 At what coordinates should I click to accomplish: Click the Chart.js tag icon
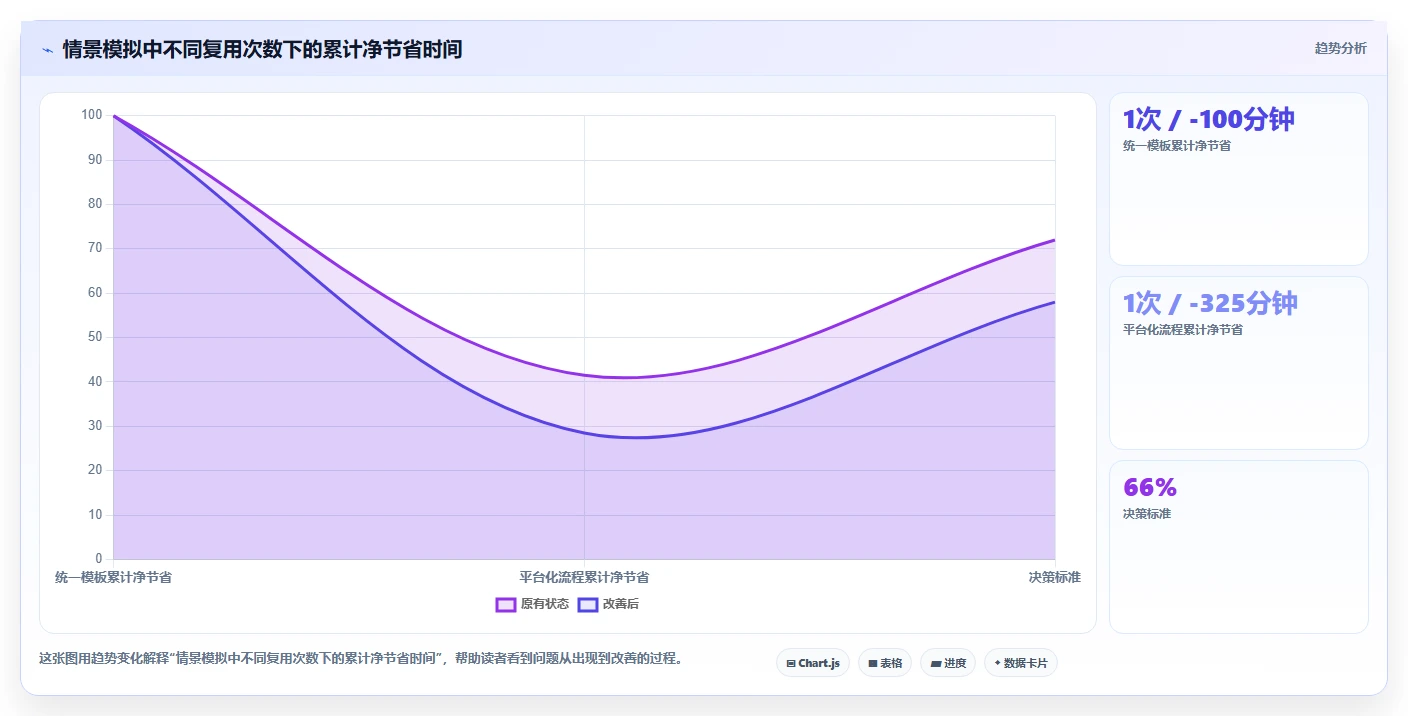[791, 664]
